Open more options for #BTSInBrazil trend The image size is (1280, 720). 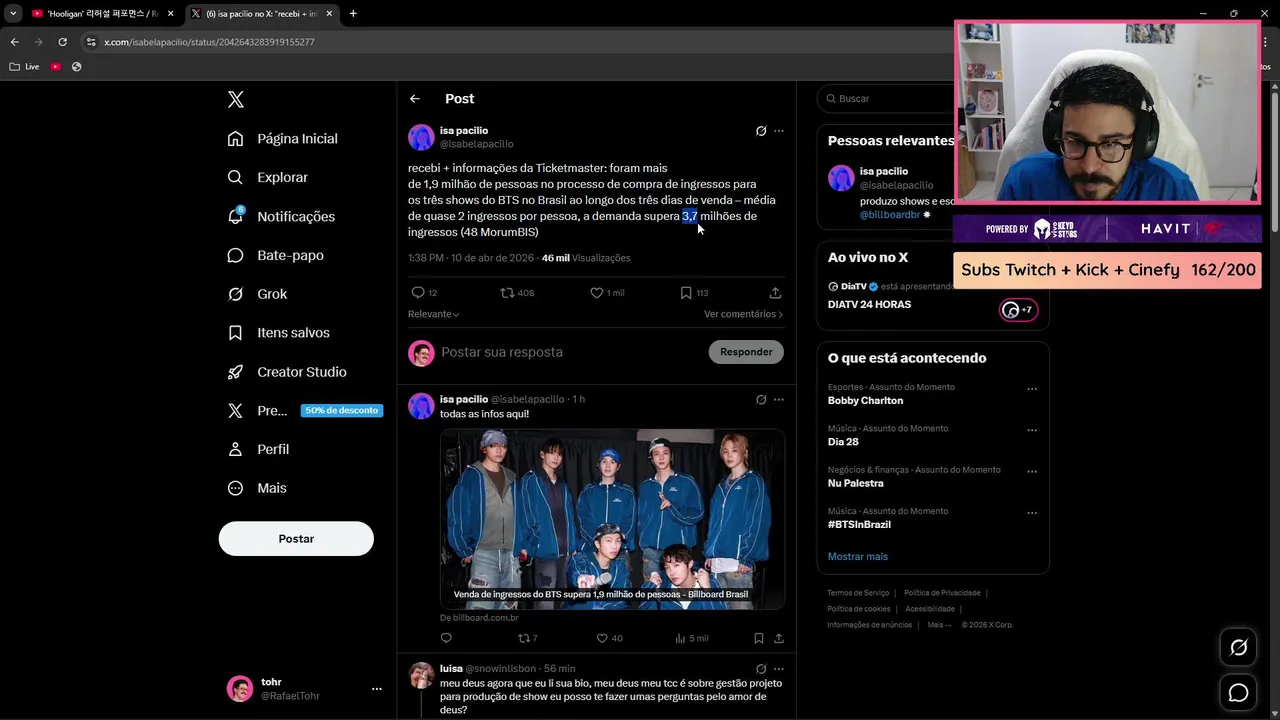pyautogui.click(x=1032, y=513)
